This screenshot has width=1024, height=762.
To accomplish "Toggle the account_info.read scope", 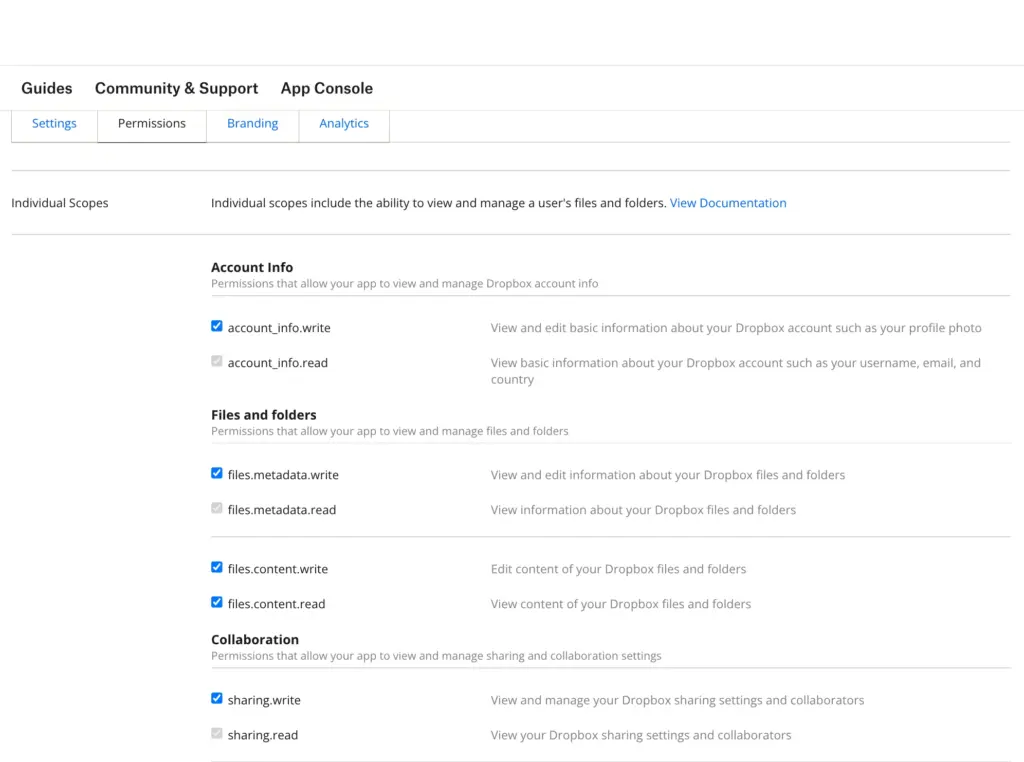I will [217, 361].
